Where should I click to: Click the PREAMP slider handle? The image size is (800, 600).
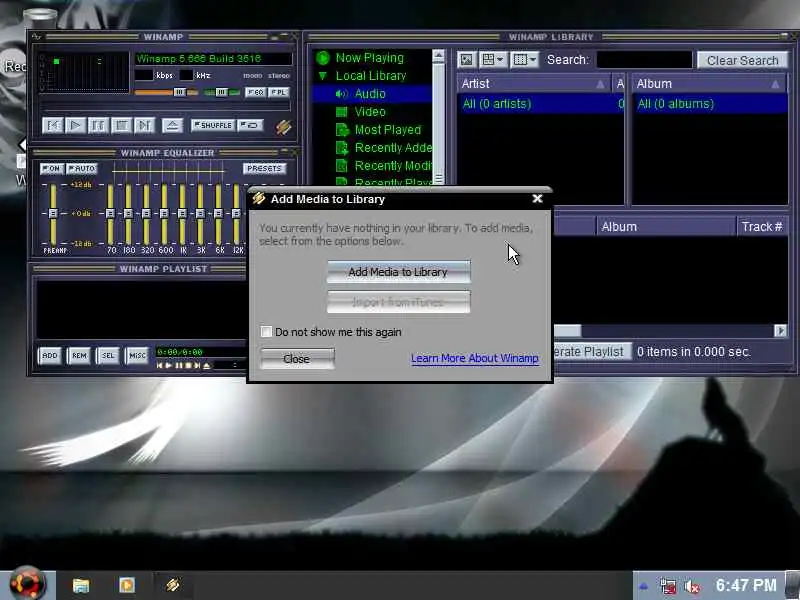point(53,213)
